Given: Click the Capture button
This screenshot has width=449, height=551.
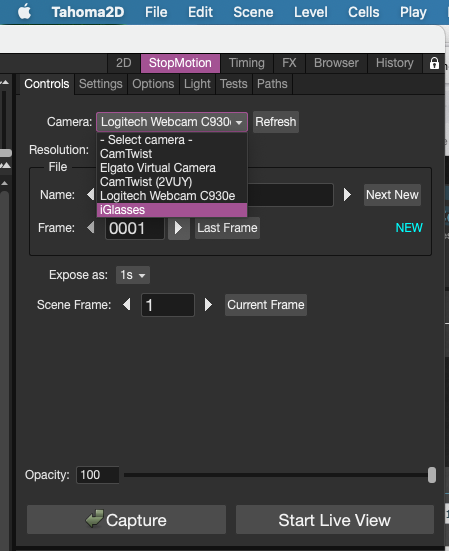Looking at the screenshot, I should click(126, 520).
